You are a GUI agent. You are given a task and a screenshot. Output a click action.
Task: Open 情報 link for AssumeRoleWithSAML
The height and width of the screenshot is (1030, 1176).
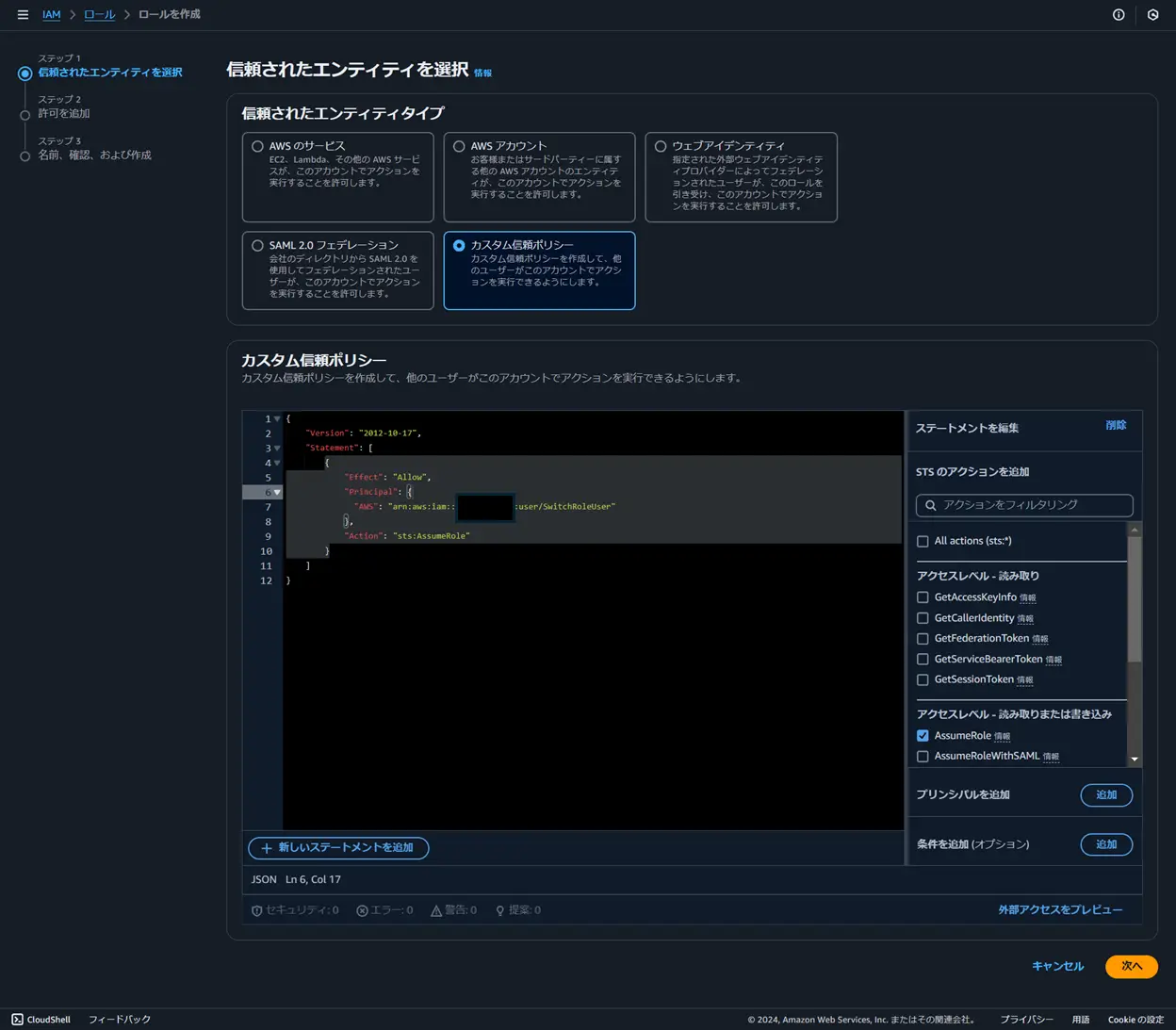pos(1051,757)
